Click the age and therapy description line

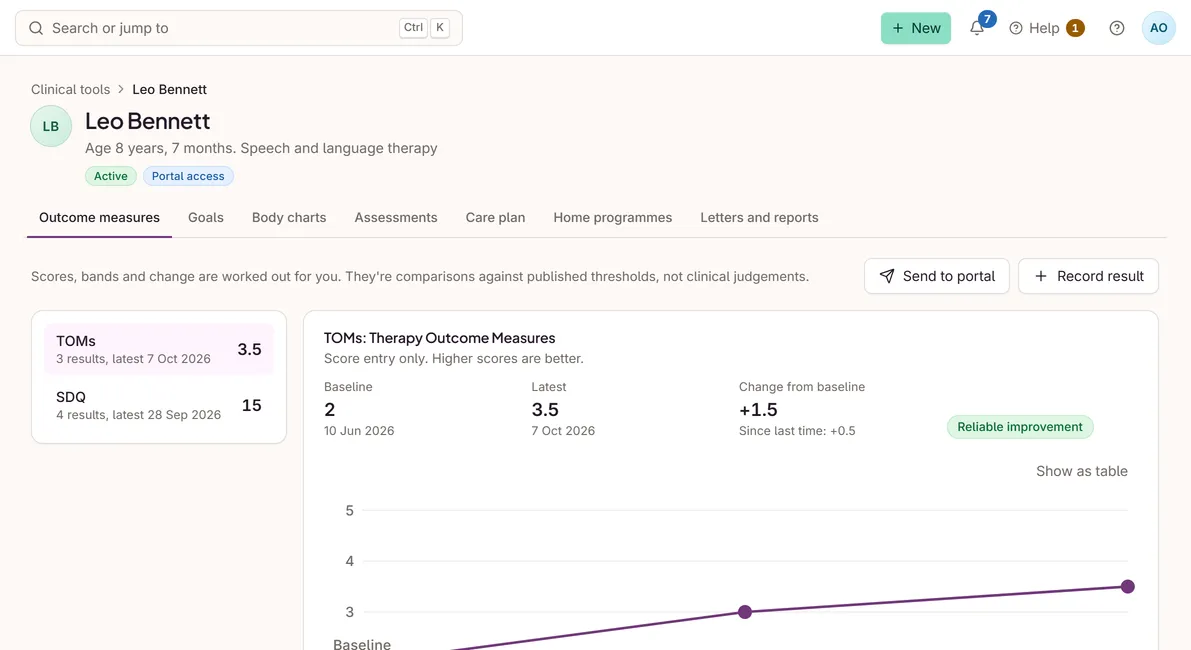coord(261,148)
